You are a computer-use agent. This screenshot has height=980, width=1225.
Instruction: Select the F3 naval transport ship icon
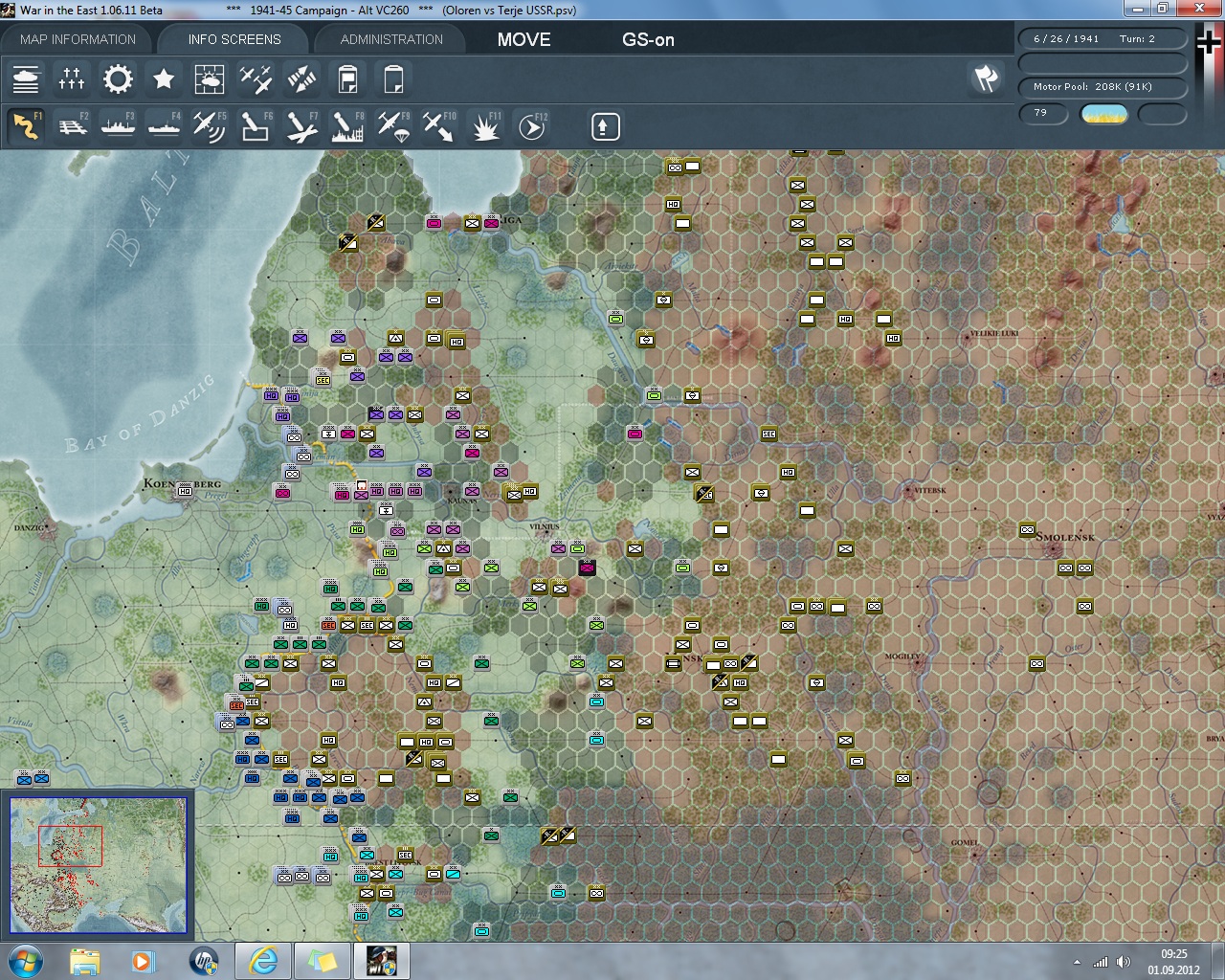click(x=118, y=126)
